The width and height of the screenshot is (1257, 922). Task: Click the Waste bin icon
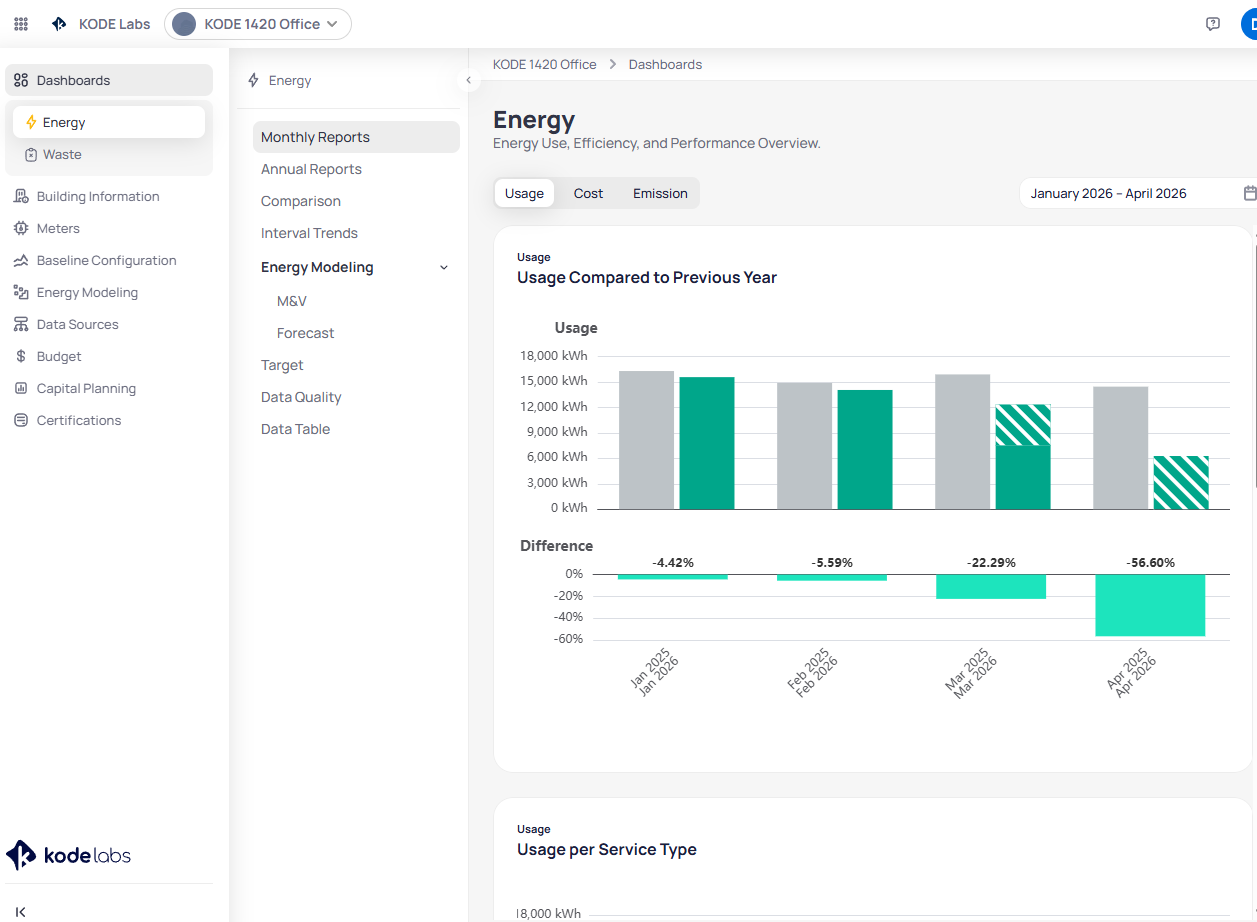point(31,154)
